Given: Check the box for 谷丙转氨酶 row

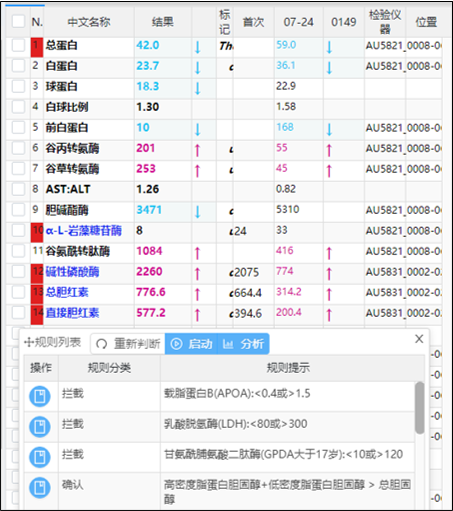Looking at the screenshot, I should pos(18,148).
